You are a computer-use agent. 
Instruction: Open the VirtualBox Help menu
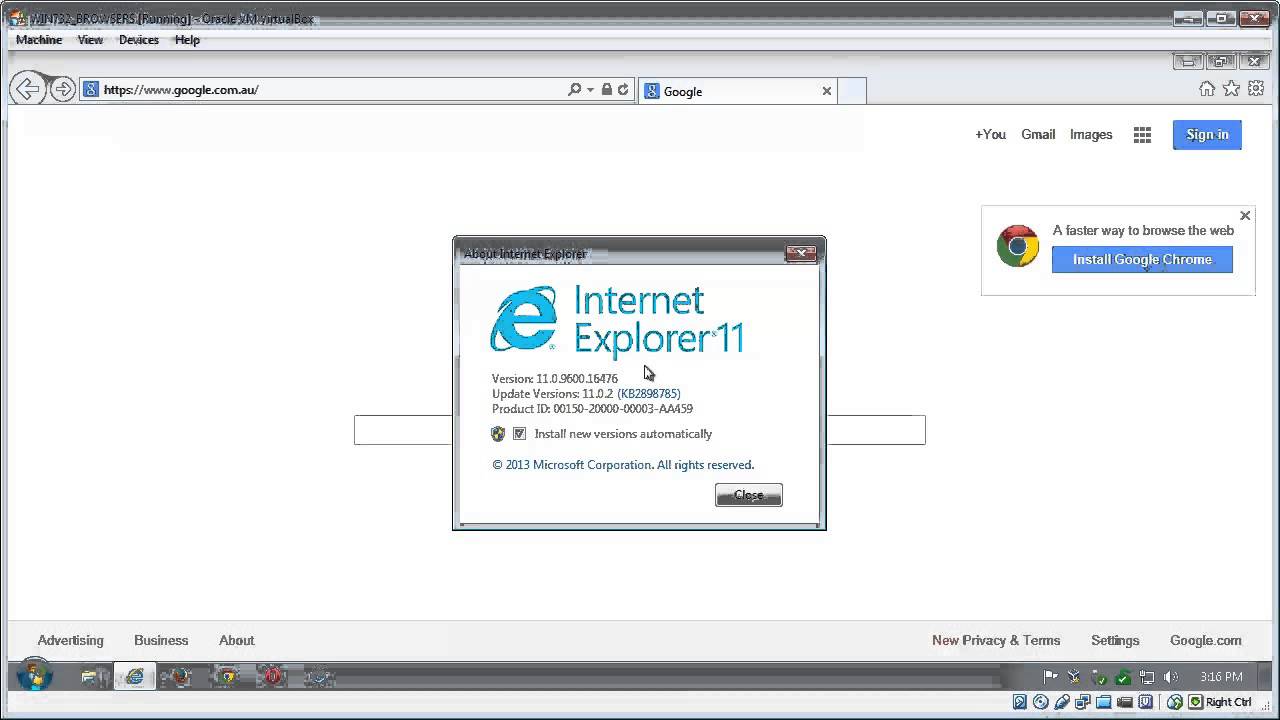tap(187, 40)
